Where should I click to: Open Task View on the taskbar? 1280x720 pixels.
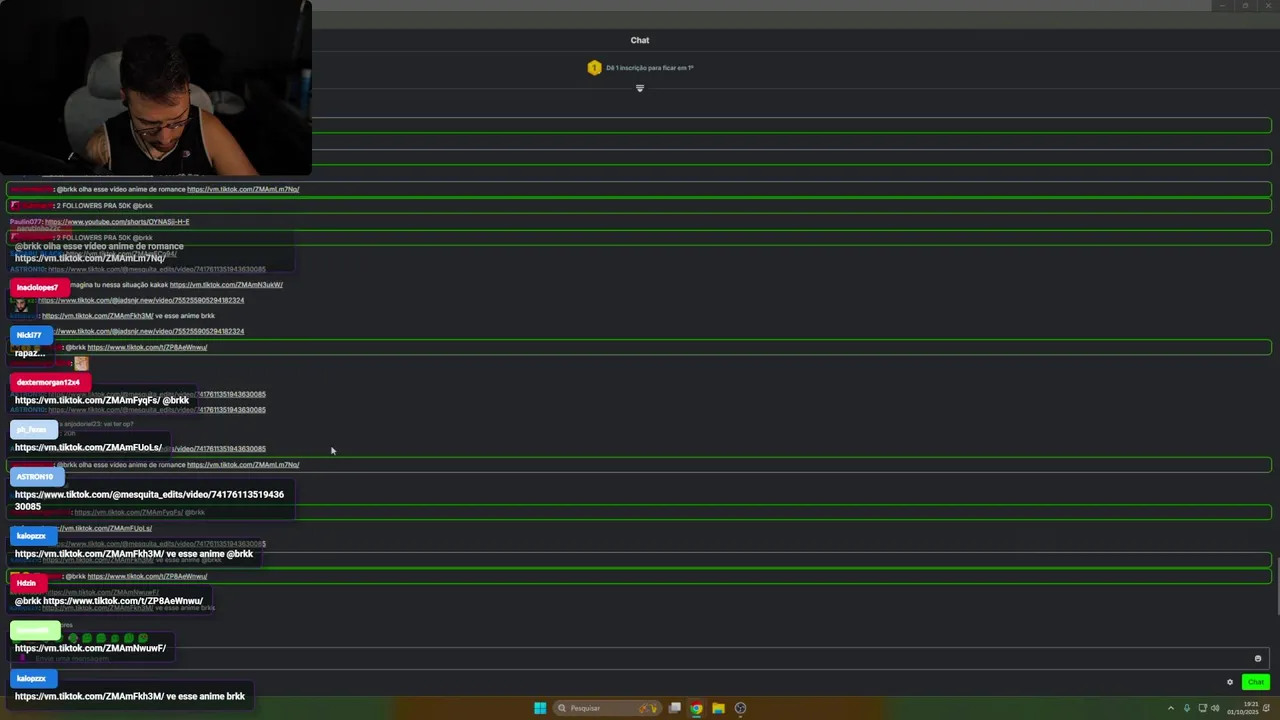(x=675, y=708)
